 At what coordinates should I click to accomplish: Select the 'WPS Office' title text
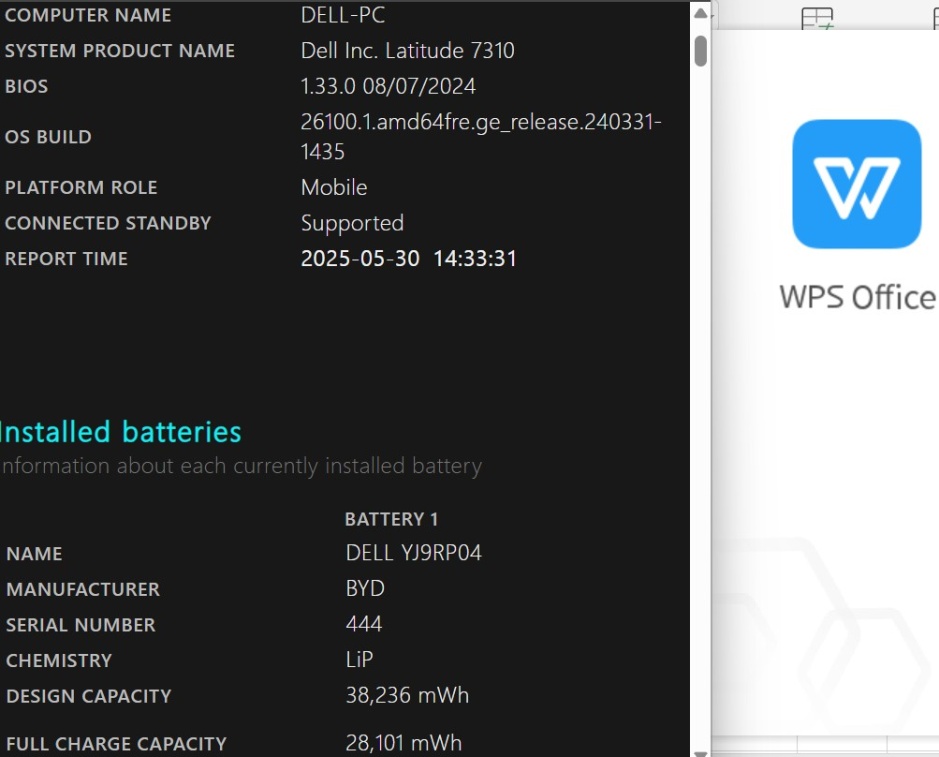tap(858, 297)
